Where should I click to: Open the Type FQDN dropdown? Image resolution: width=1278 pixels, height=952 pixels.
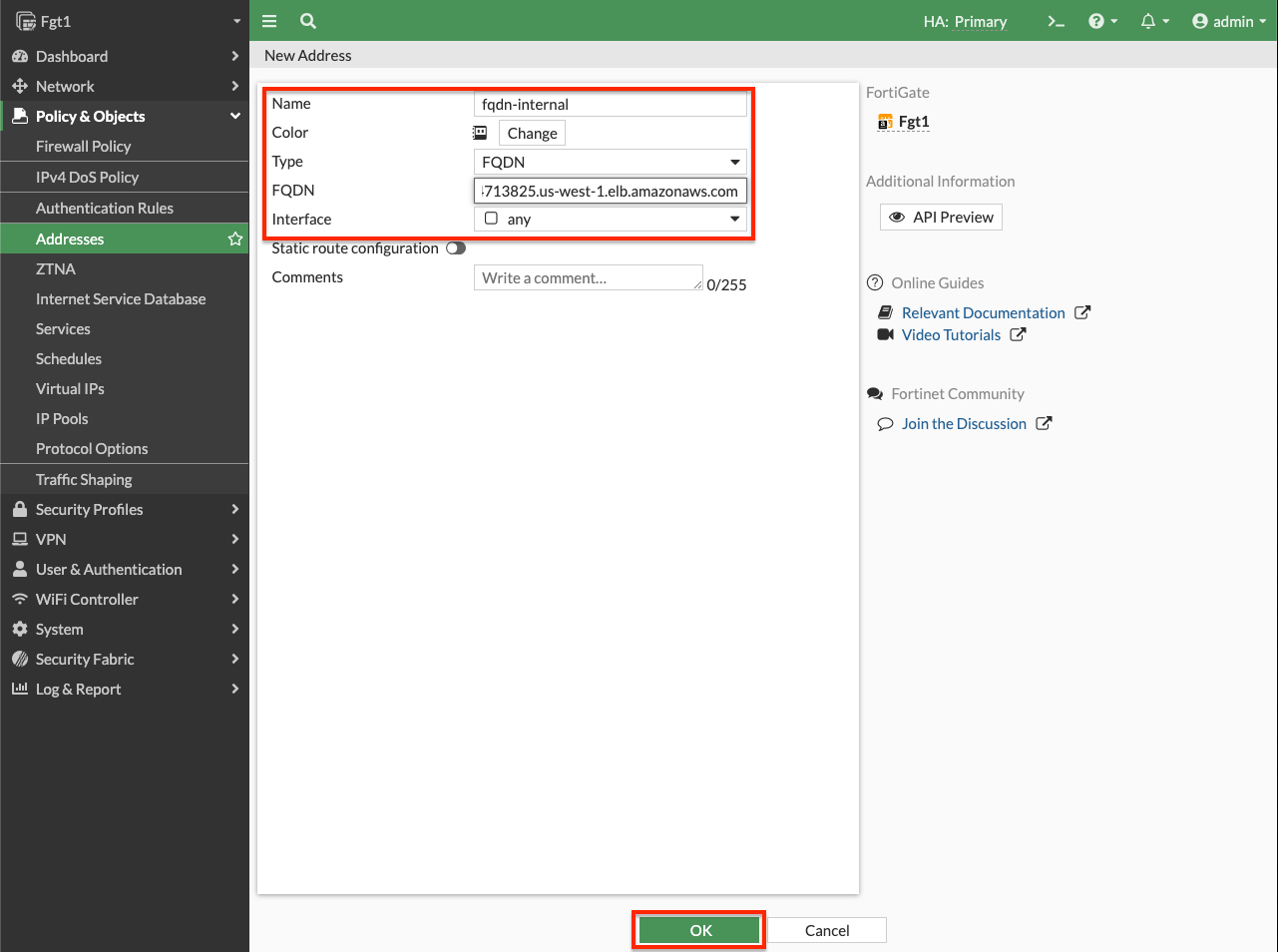[611, 162]
